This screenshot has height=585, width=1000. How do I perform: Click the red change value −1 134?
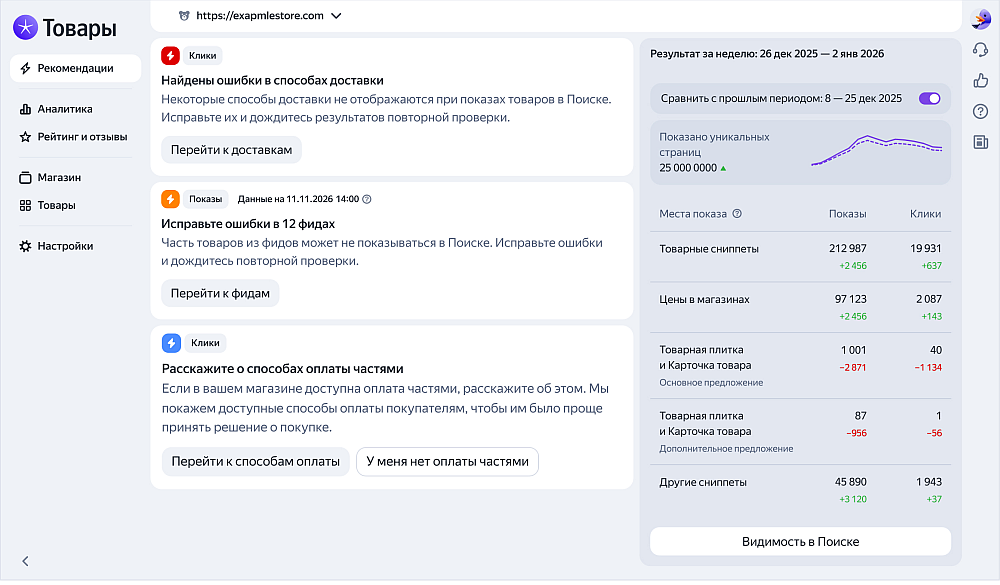pos(928,367)
